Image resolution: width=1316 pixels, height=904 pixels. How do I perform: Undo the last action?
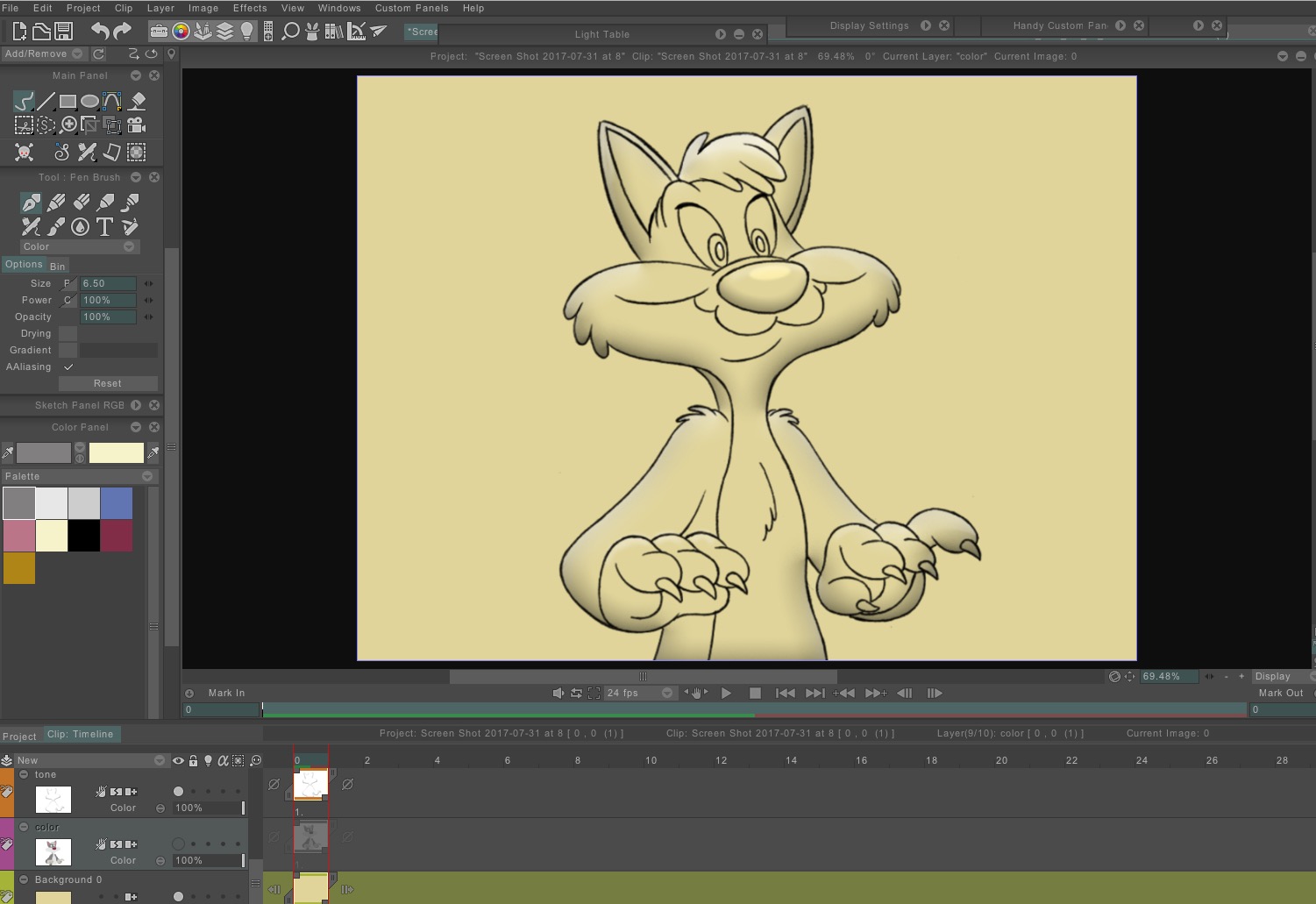click(100, 32)
